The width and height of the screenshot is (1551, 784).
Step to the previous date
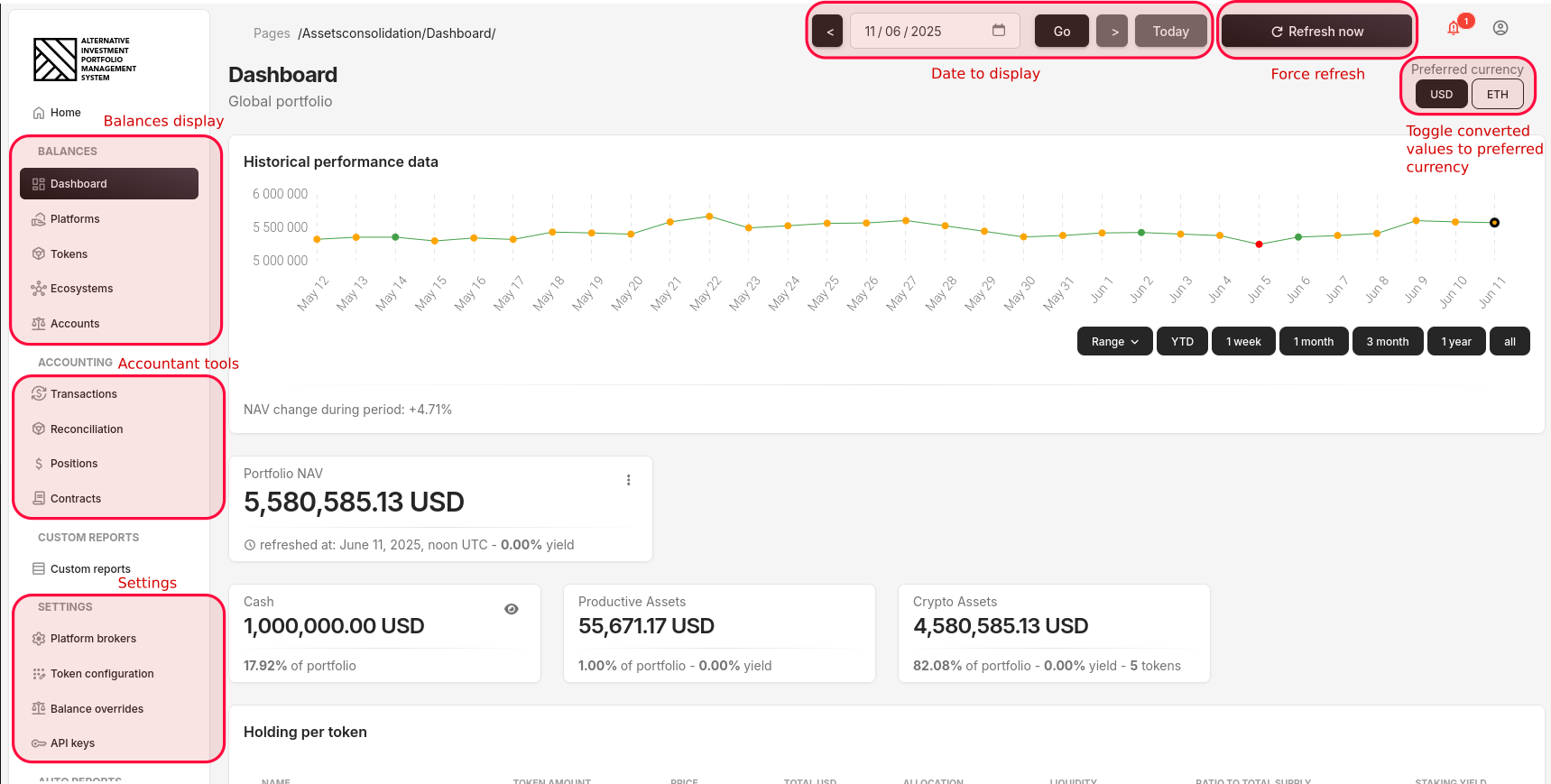829,32
